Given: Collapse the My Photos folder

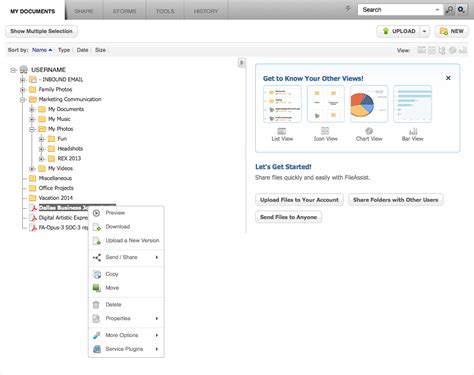Looking at the screenshot, I should click(32, 129).
